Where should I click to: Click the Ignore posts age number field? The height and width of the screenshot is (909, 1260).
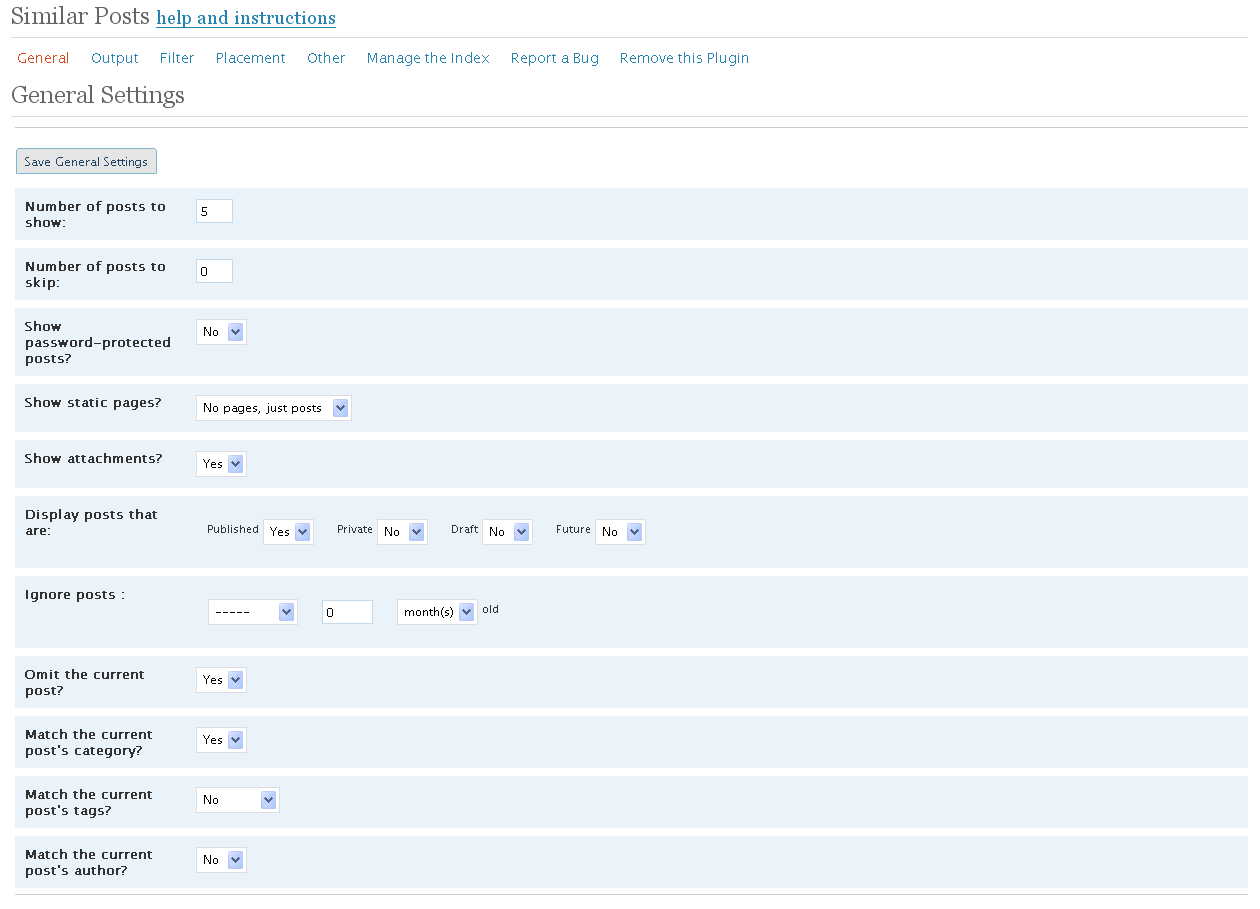point(347,612)
